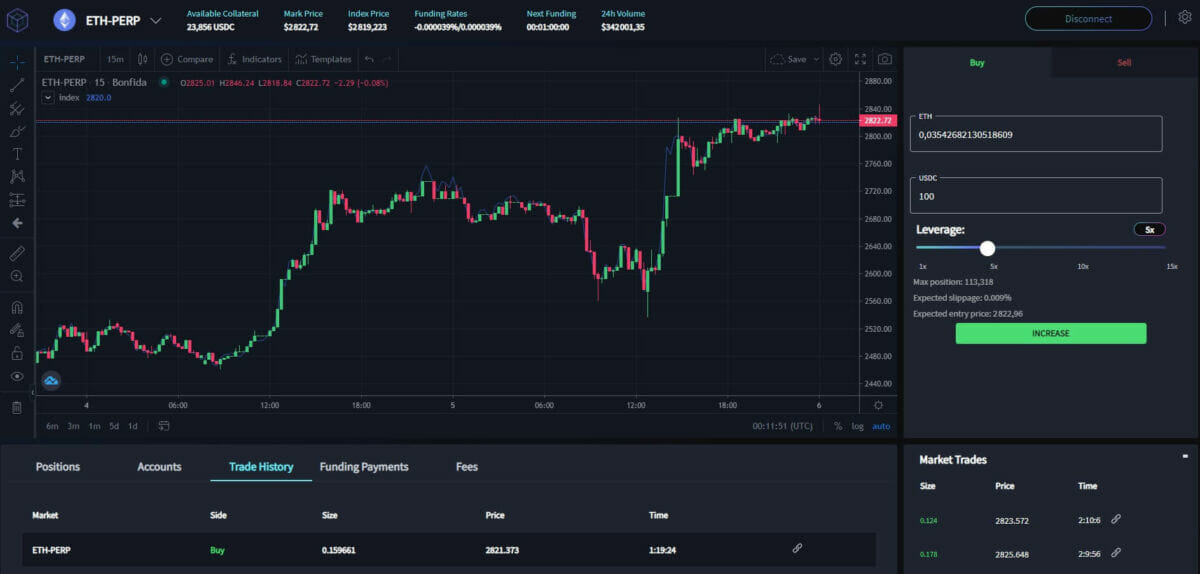Screen dimensions: 1200x574
Task: Enter fullscreen chart mode
Action: pyautogui.click(x=860, y=59)
